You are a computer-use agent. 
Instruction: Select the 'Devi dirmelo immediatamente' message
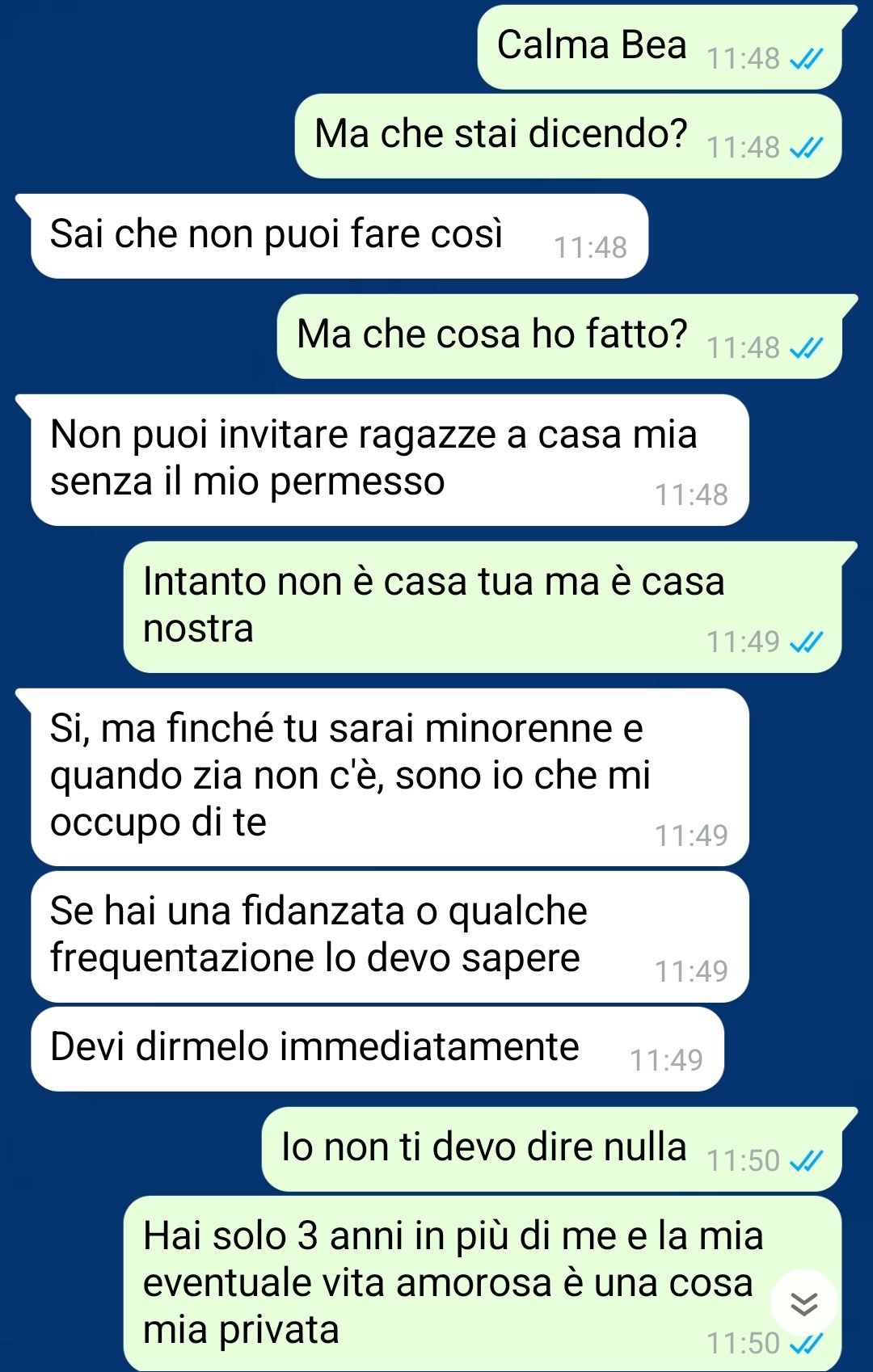point(377,1049)
